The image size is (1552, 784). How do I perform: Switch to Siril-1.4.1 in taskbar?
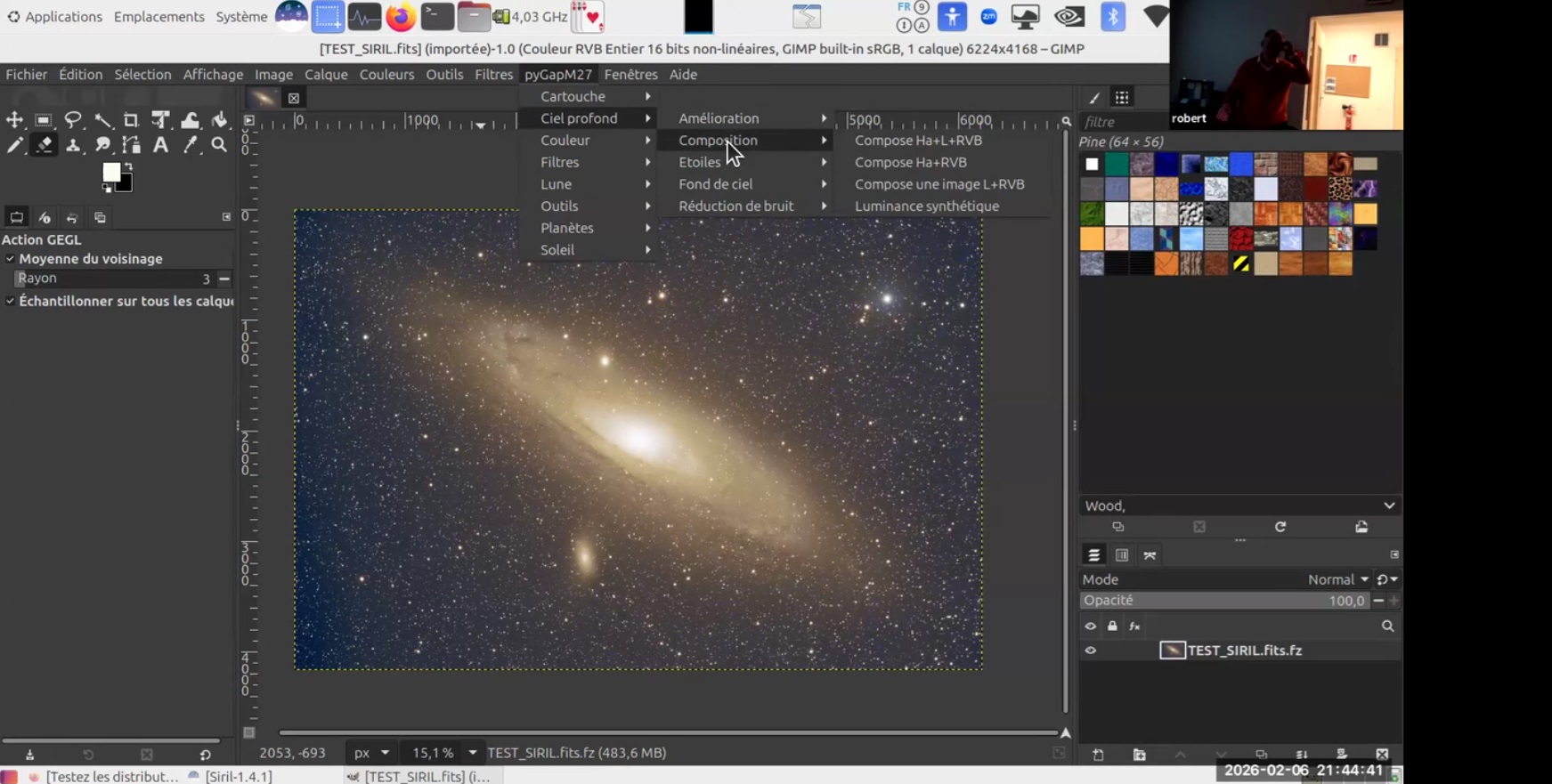point(237,776)
